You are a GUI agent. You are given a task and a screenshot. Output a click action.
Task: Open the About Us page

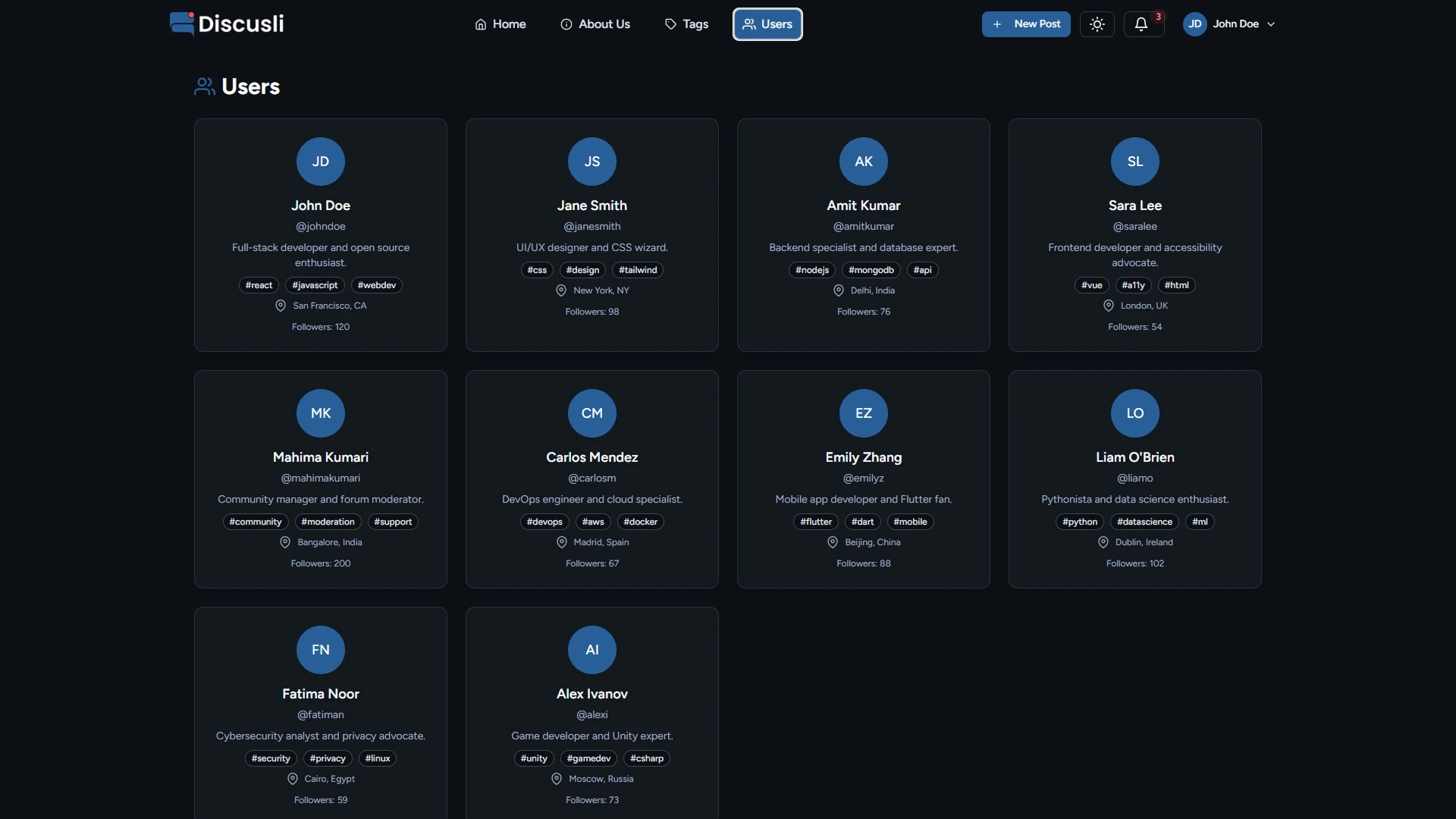coord(595,24)
